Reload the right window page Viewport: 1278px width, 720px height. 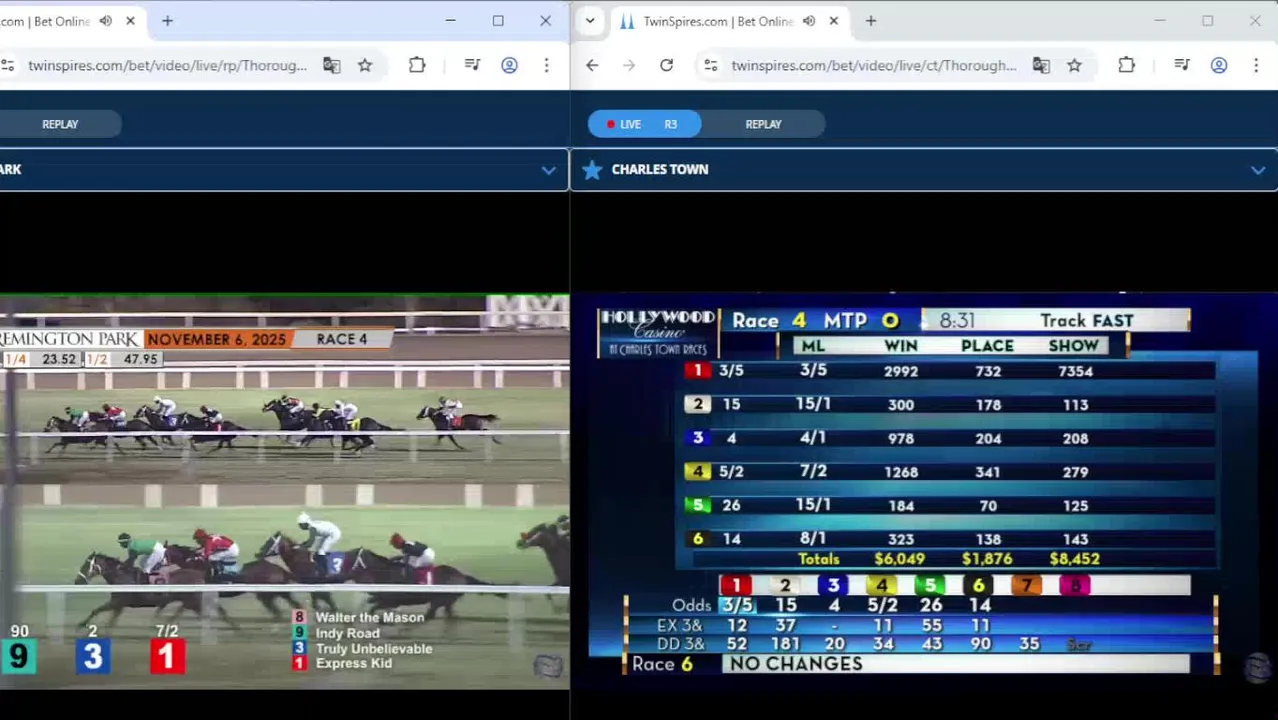click(x=666, y=65)
